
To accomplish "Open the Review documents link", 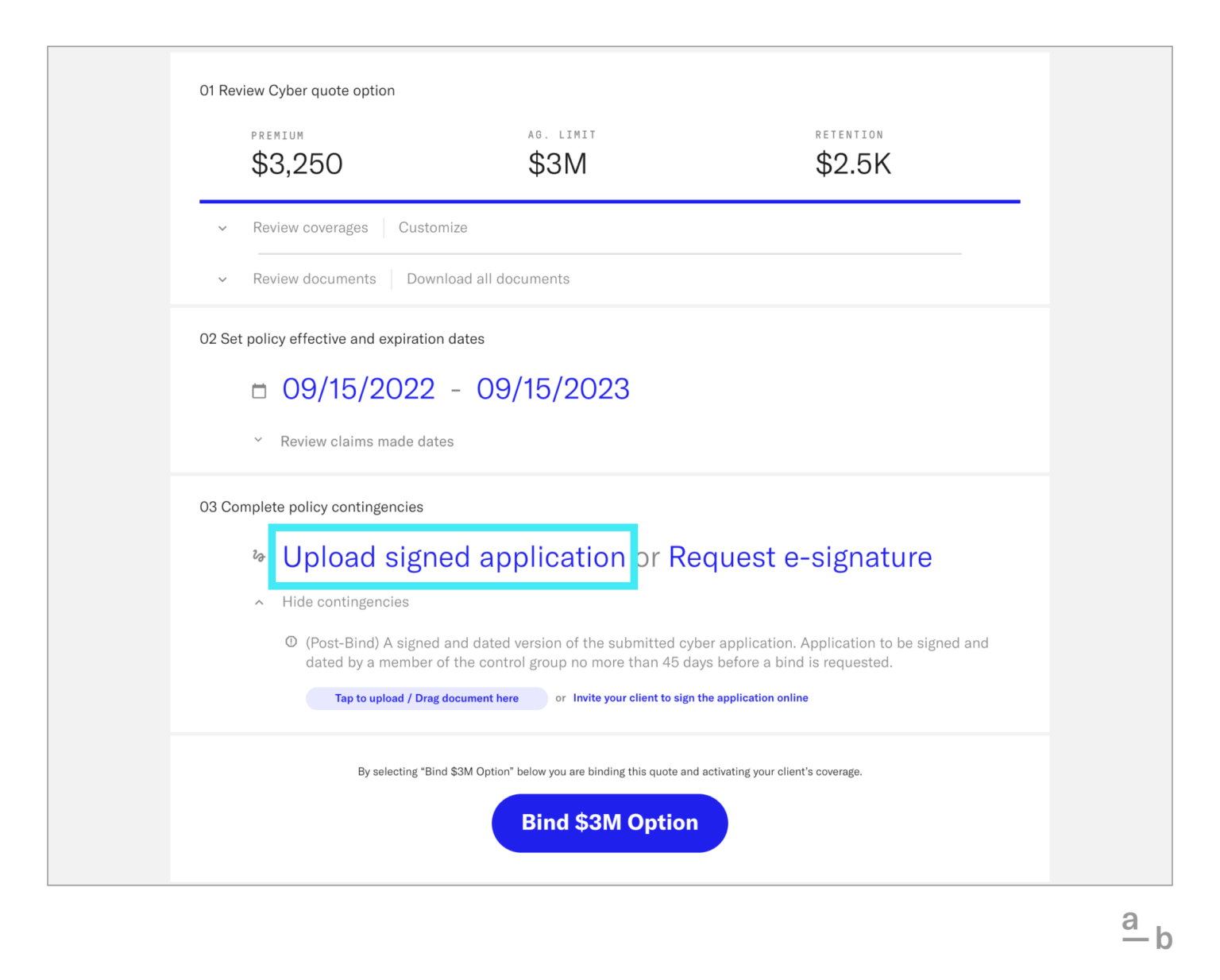I will (x=314, y=279).
